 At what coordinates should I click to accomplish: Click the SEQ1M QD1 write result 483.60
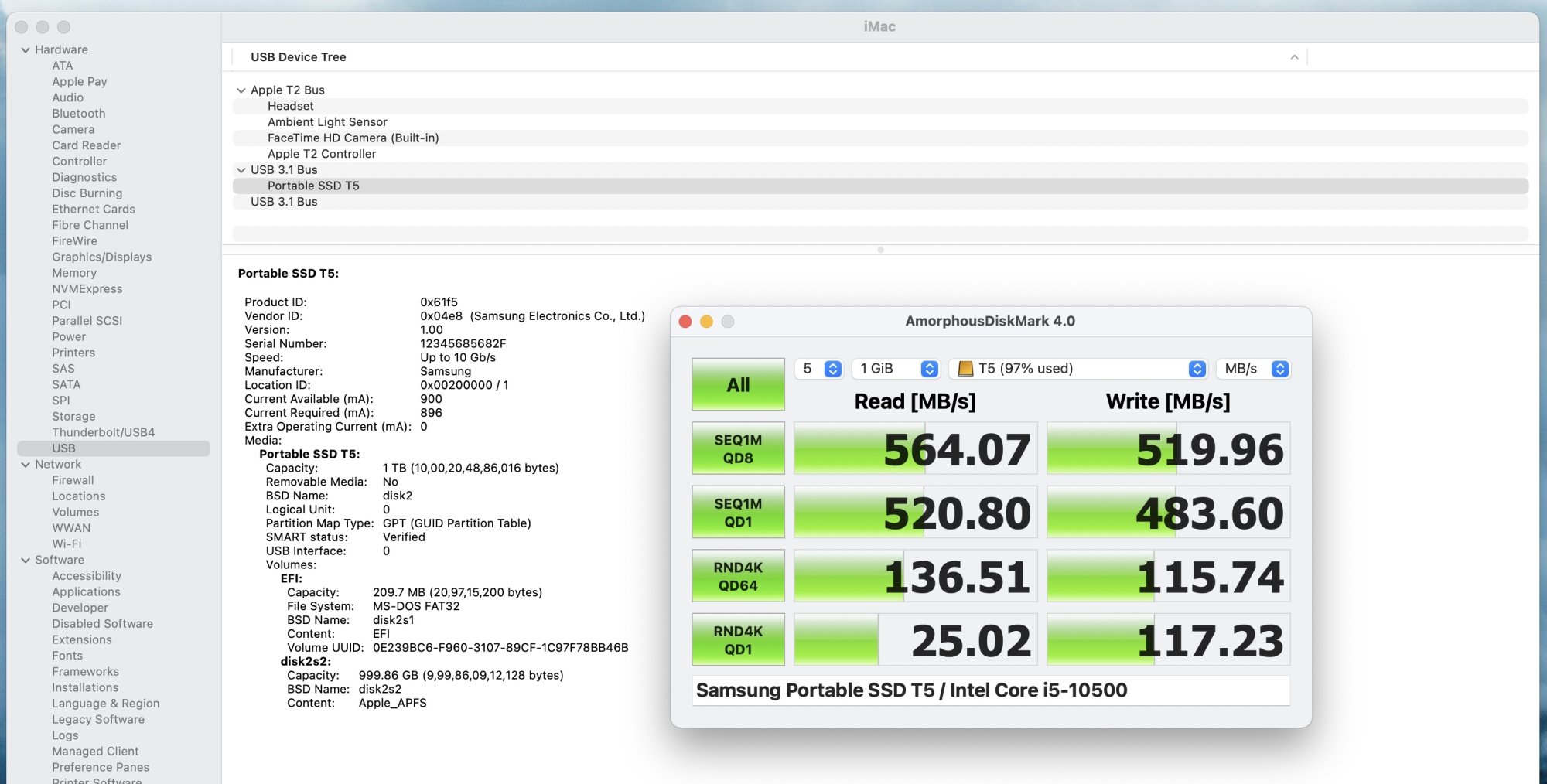point(1169,513)
